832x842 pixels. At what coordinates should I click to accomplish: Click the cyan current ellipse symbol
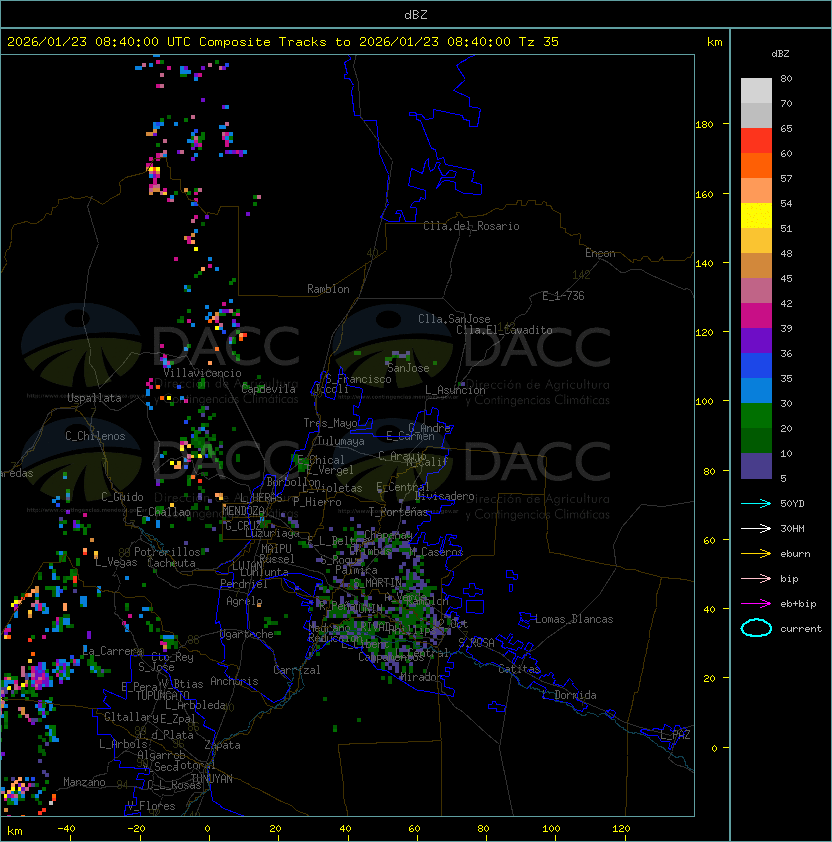[756, 628]
